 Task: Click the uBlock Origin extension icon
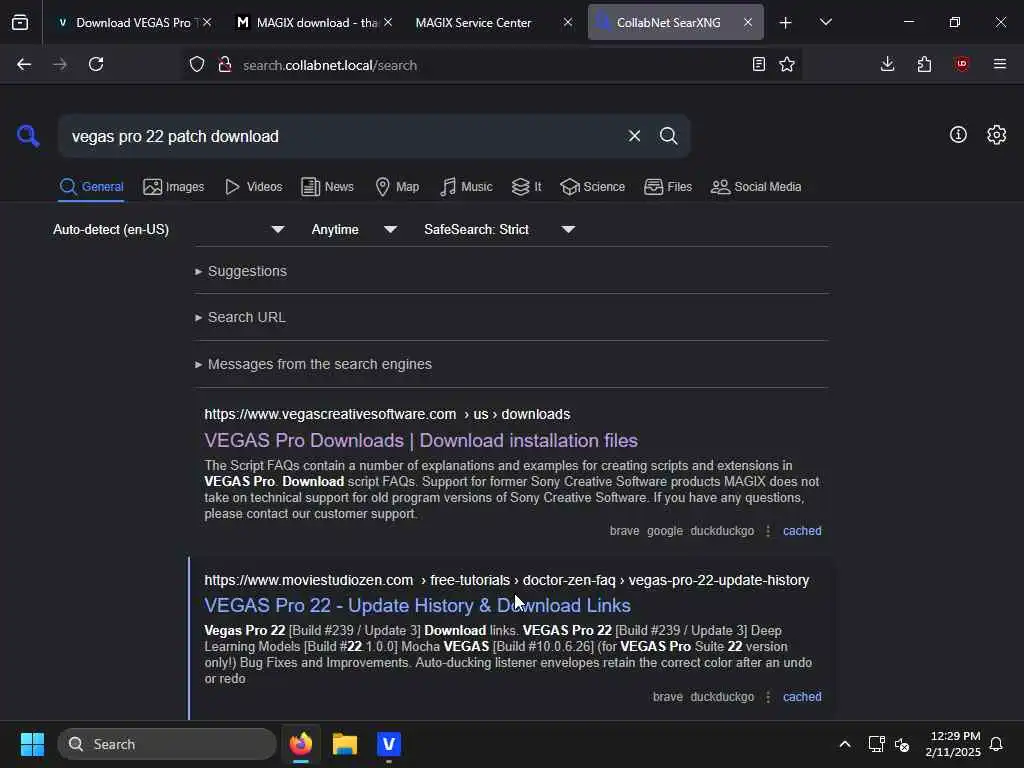pyautogui.click(x=962, y=64)
